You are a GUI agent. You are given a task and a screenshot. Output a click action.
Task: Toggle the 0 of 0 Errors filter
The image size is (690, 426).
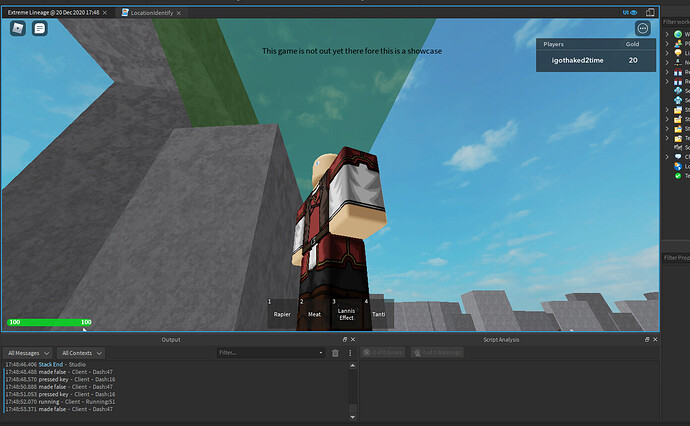pos(383,353)
